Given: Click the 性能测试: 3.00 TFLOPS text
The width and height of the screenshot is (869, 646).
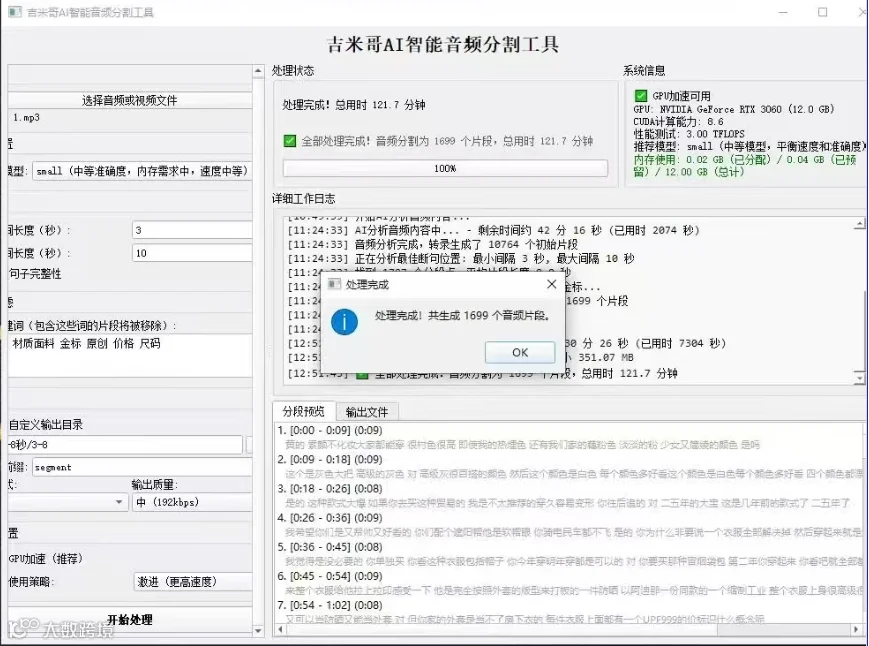Looking at the screenshot, I should [689, 134].
